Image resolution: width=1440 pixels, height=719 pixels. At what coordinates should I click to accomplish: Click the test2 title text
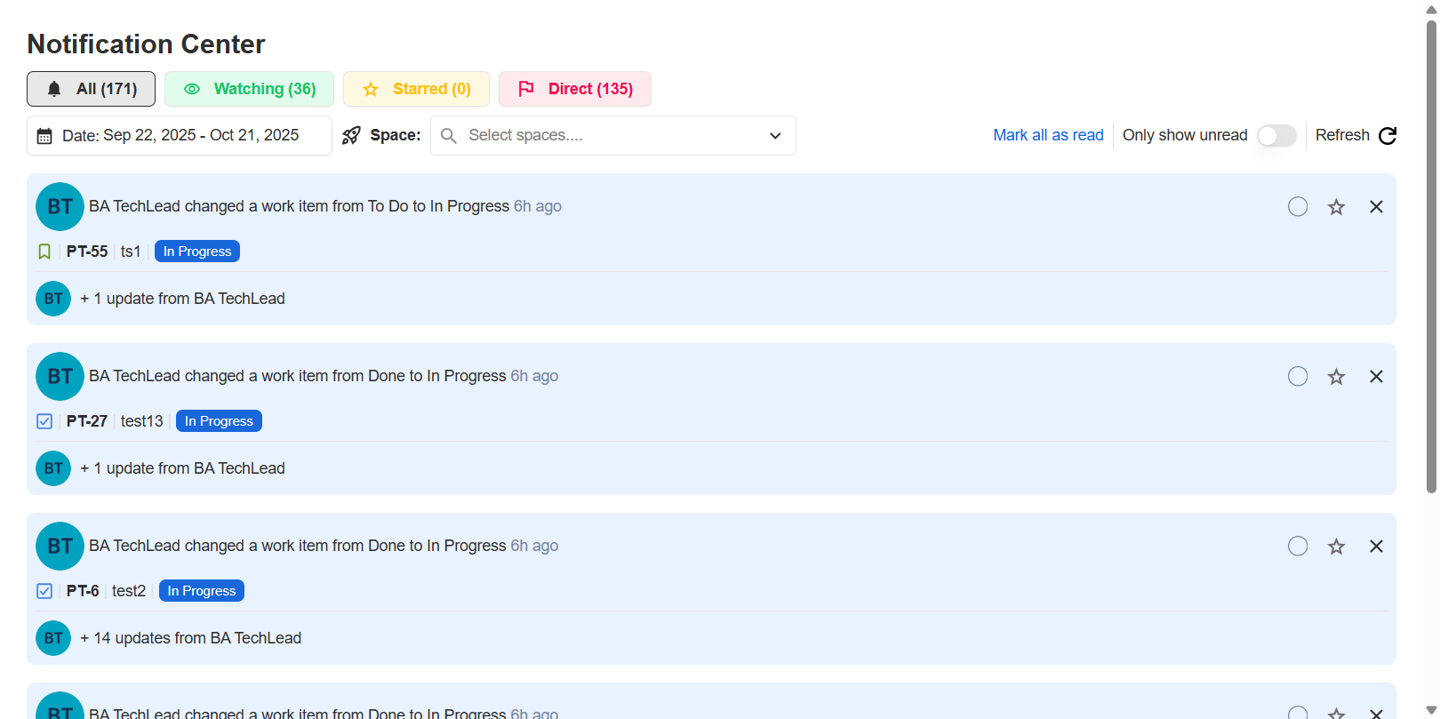129,592
